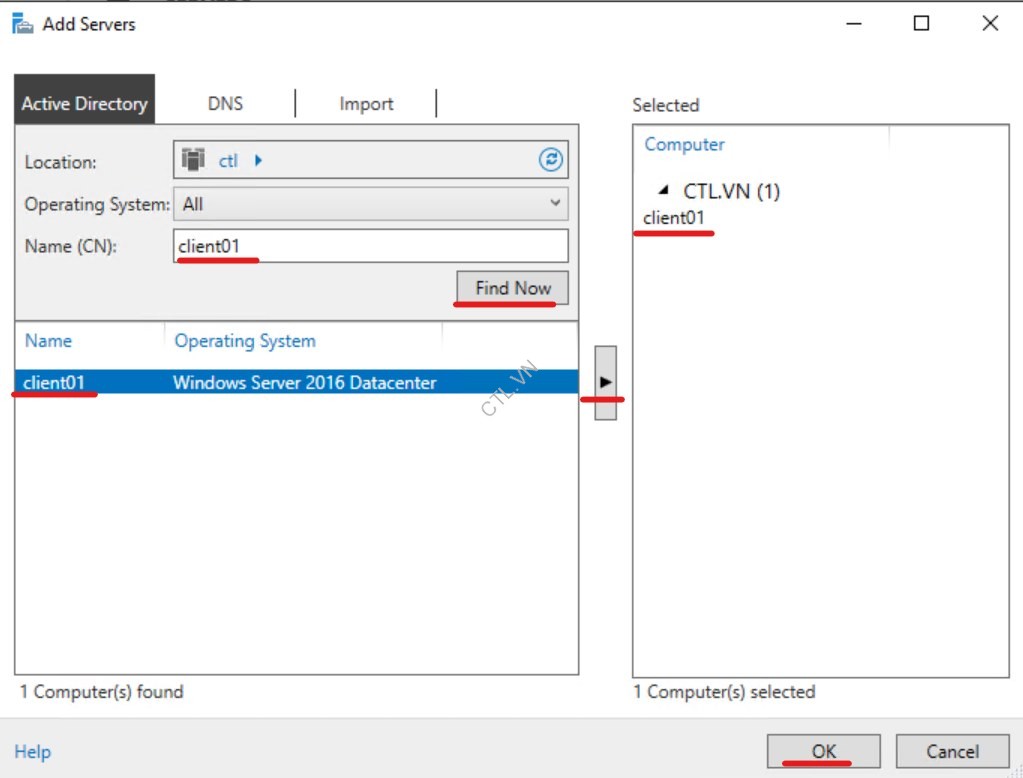This screenshot has height=778, width=1023.
Task: Switch to the DNS tab
Action: 225,103
